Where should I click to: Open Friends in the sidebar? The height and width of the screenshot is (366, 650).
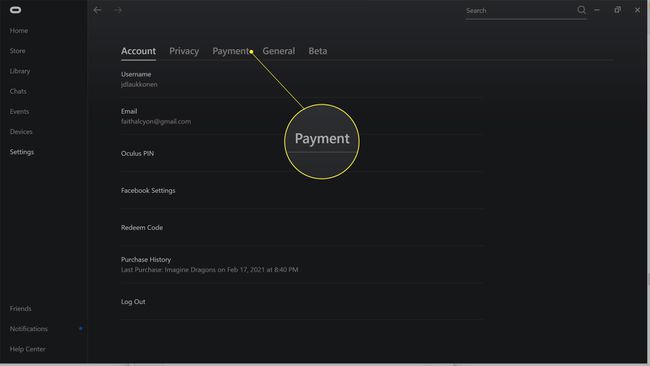20,308
